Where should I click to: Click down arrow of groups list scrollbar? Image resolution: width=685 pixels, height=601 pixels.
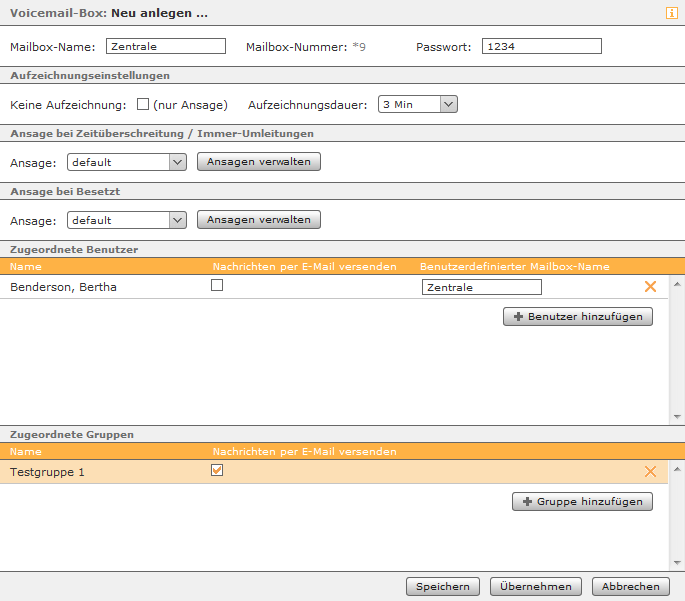pos(677,563)
